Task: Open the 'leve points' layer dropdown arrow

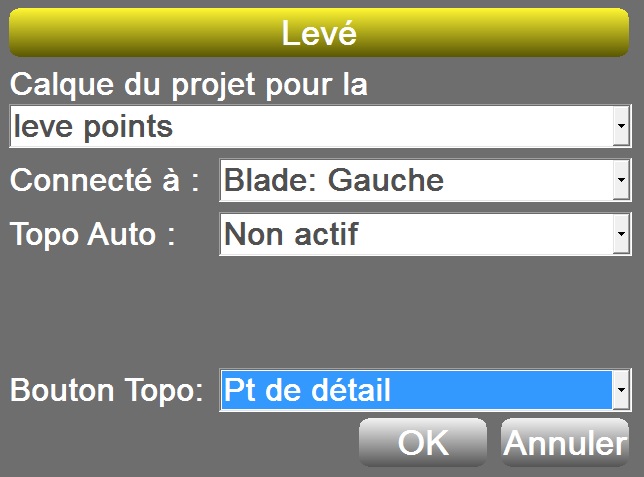Action: [622, 127]
